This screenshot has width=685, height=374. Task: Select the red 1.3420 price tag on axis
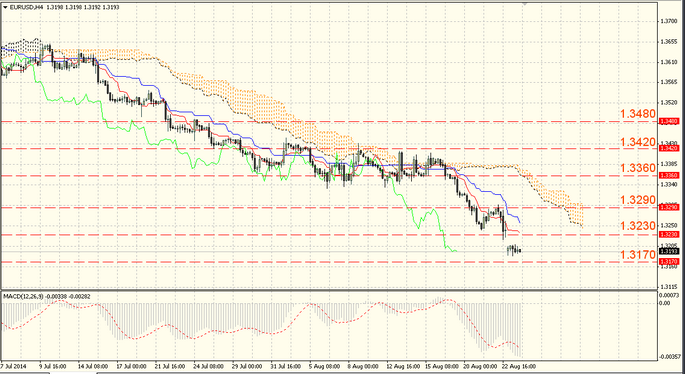coord(668,149)
